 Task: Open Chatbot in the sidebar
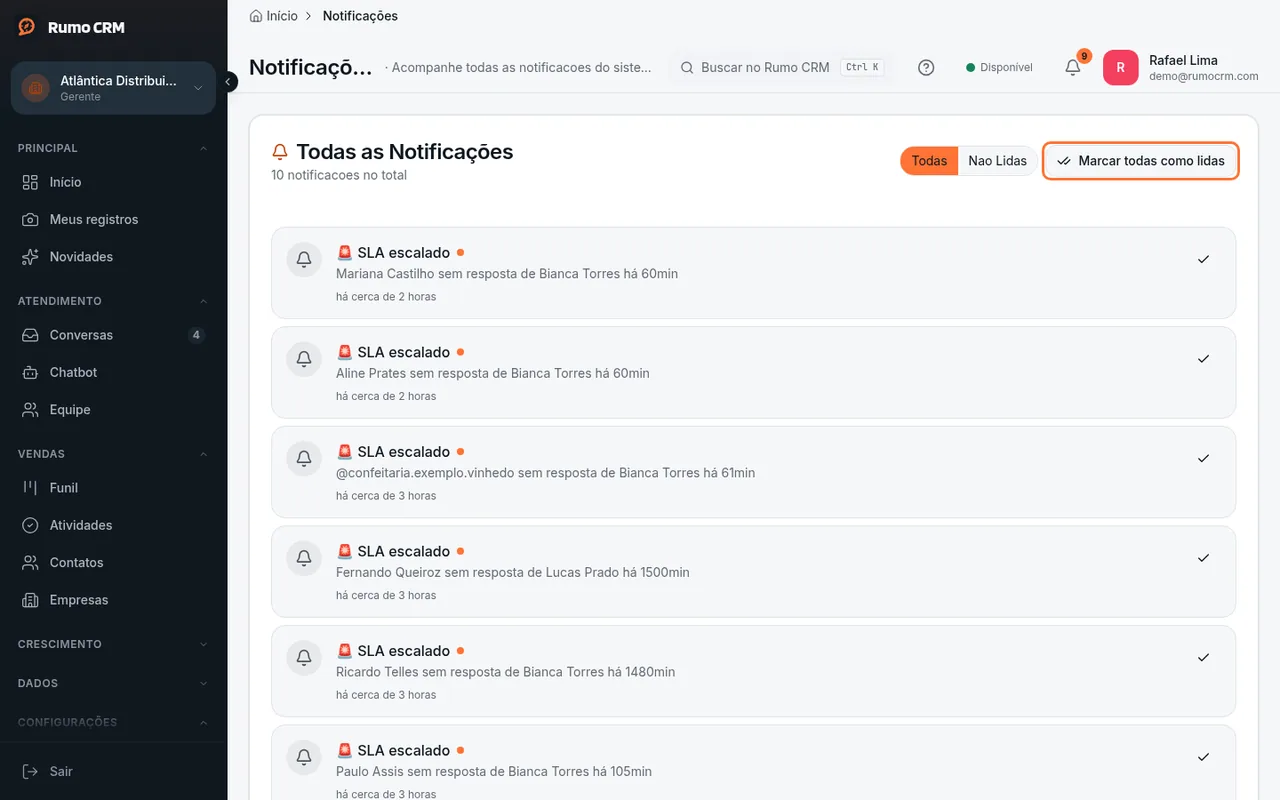113,372
